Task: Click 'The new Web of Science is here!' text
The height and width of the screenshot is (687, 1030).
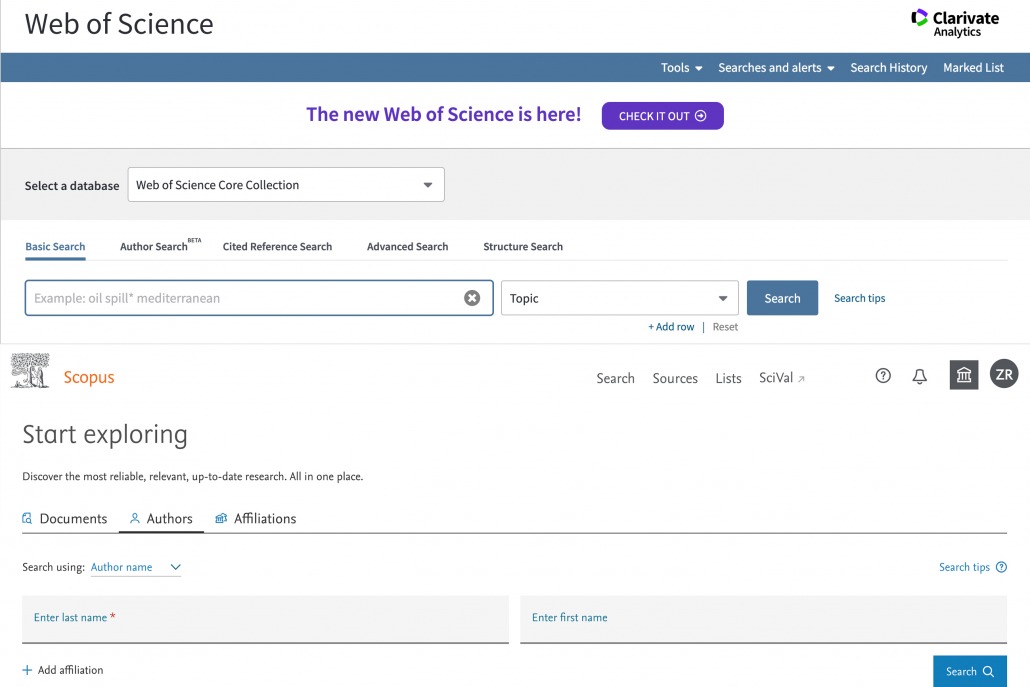Action: point(443,114)
